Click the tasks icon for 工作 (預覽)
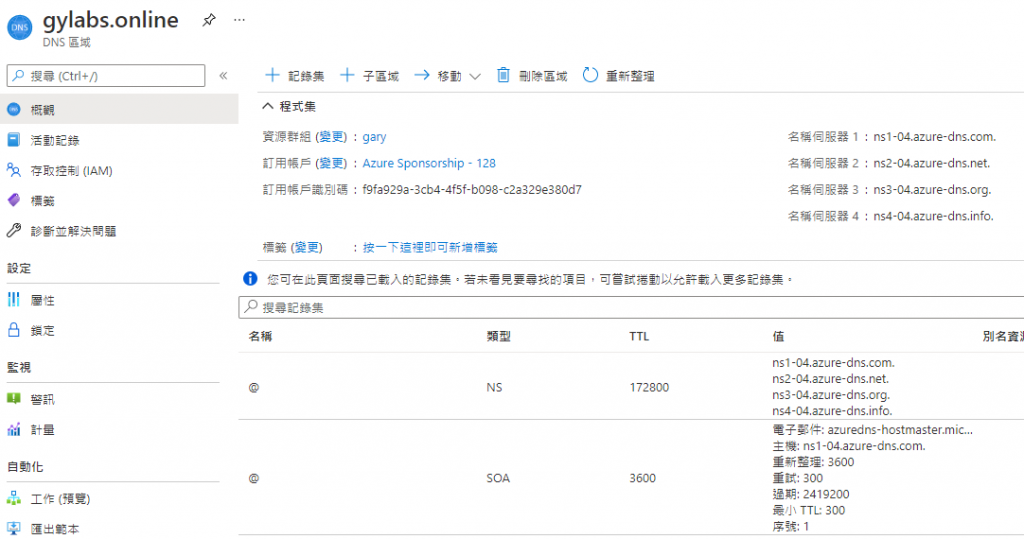 click(x=14, y=498)
